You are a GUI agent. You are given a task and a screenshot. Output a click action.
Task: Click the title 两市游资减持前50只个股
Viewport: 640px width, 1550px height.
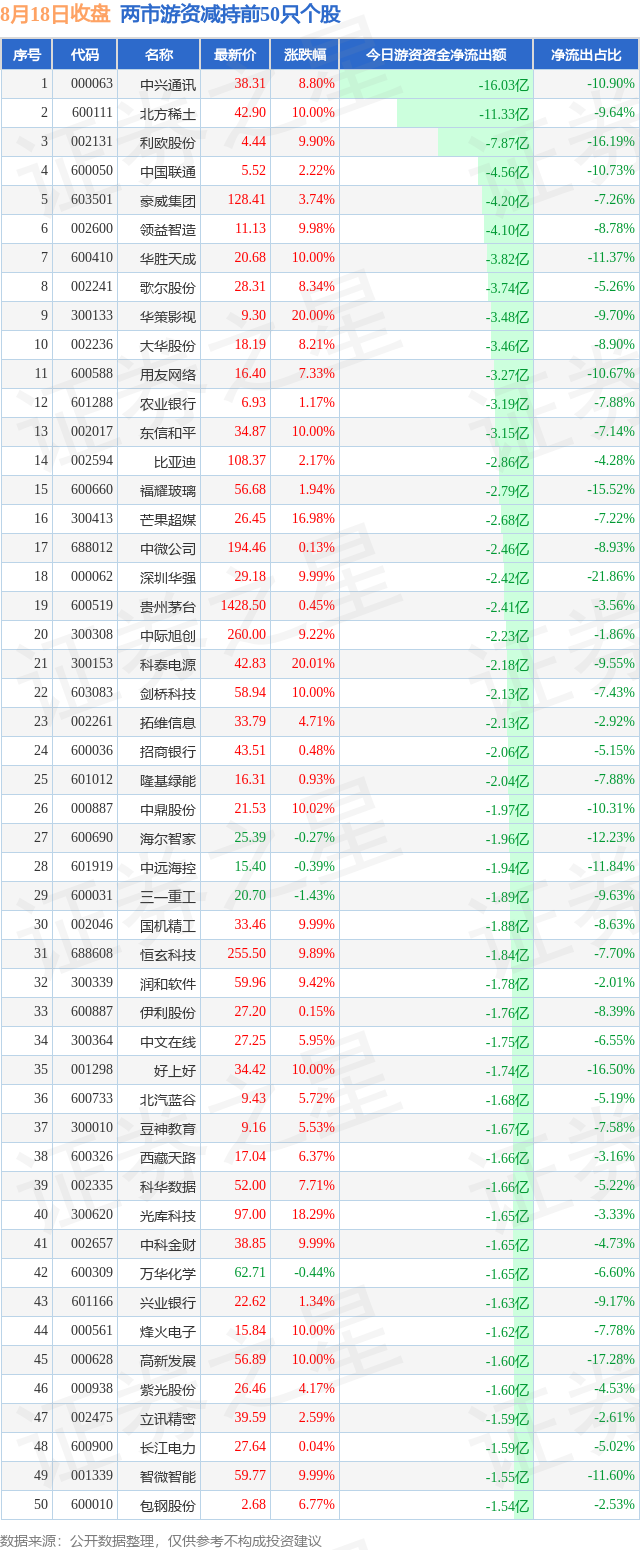click(x=230, y=15)
